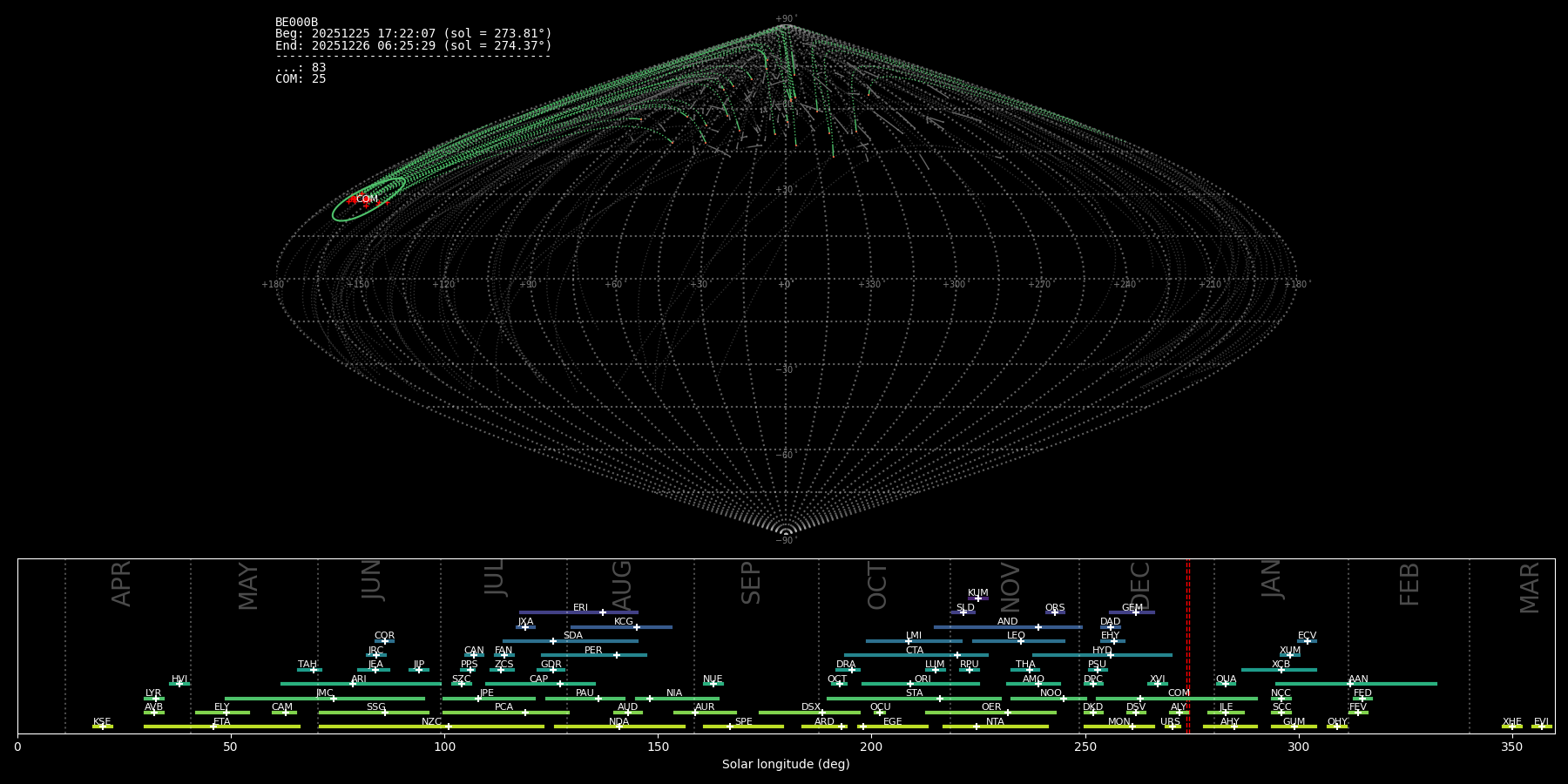The height and width of the screenshot is (784, 1568).
Task: Click the LYR shower label
Action: tap(153, 693)
